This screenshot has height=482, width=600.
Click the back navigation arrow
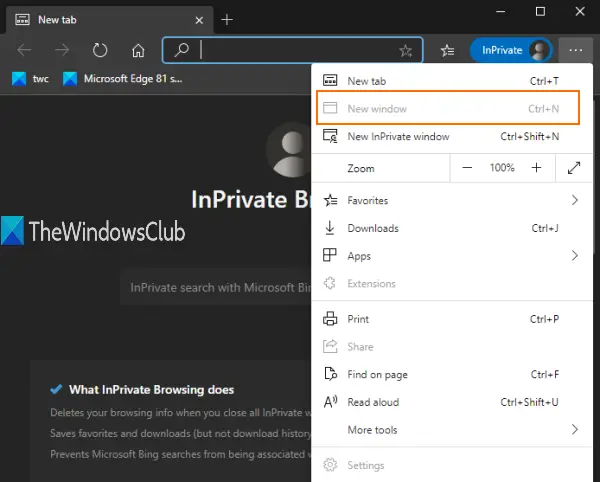(x=24, y=50)
